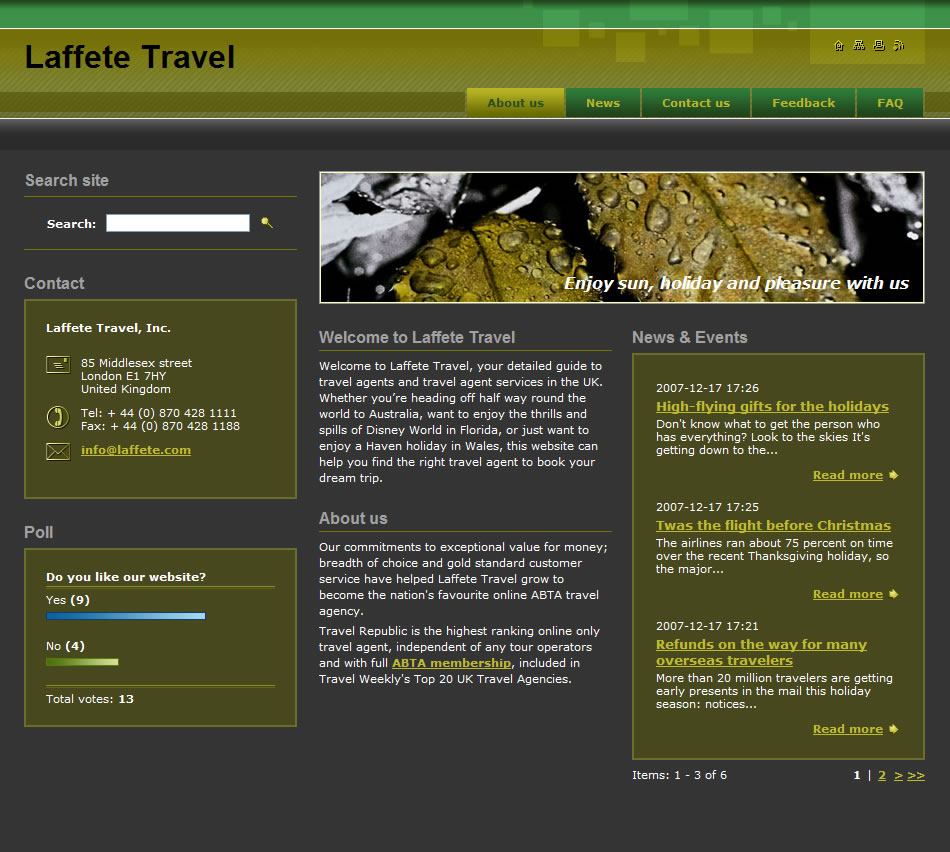Click the blue Yes poll result bar
Image resolution: width=950 pixels, height=852 pixels.
(x=126, y=616)
